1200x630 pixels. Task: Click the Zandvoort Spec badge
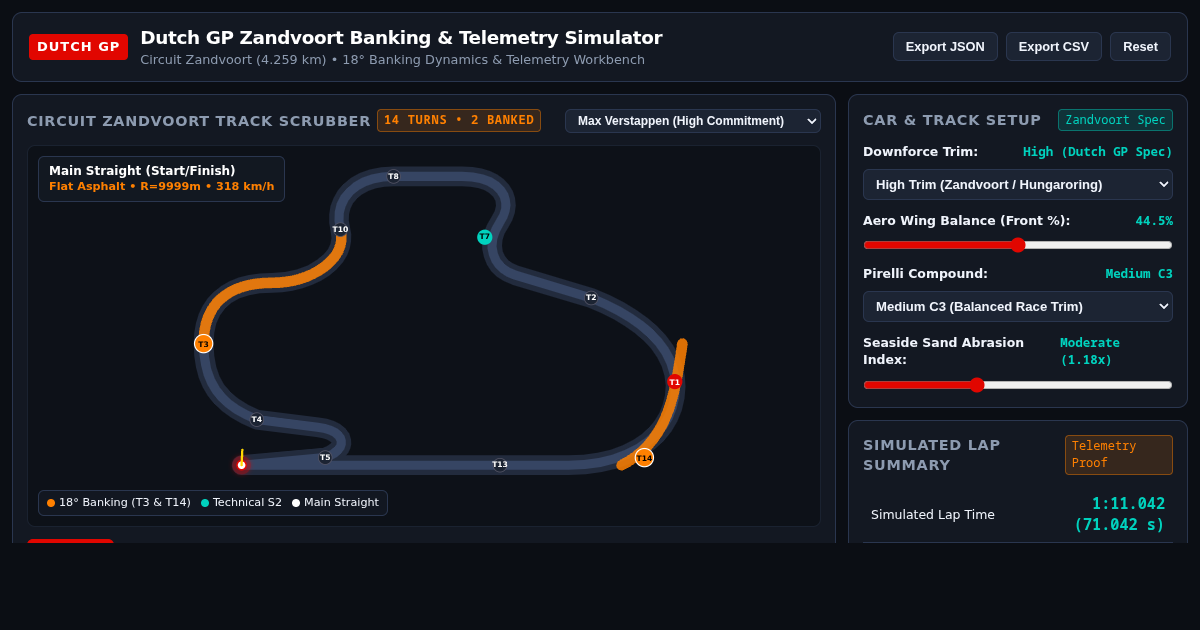[x=1115, y=120]
